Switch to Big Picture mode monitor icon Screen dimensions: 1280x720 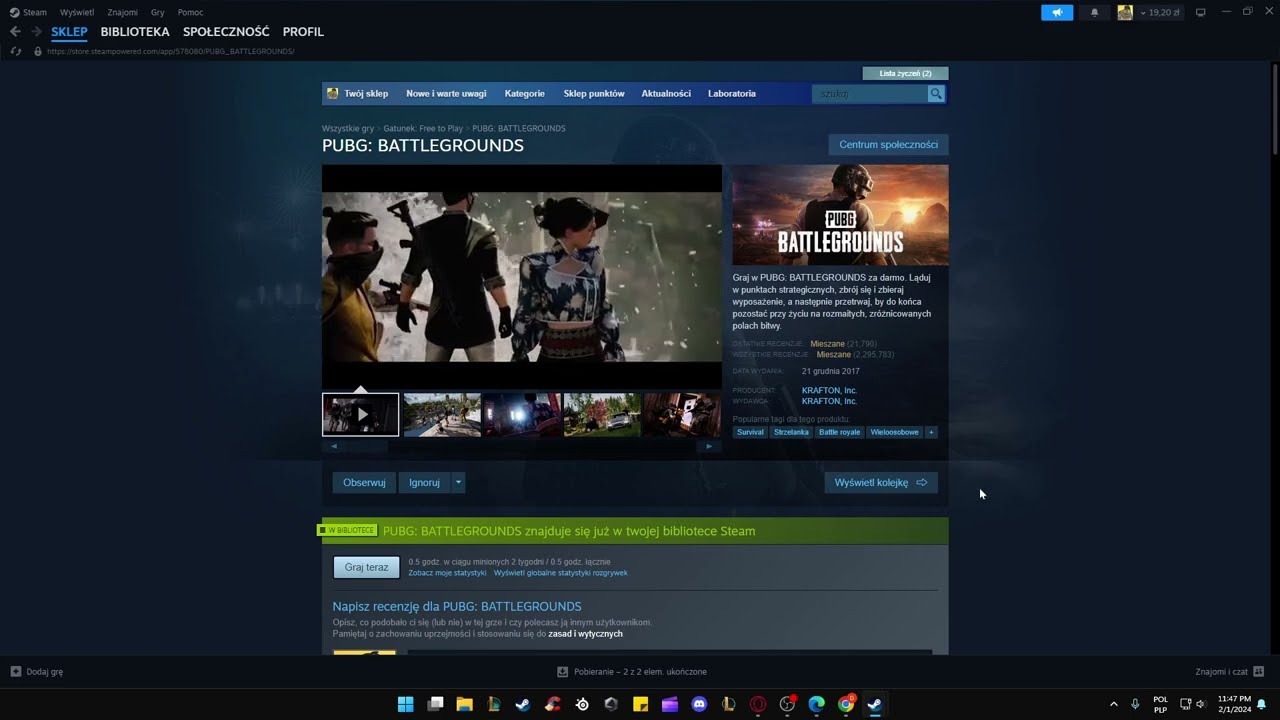(x=1201, y=12)
